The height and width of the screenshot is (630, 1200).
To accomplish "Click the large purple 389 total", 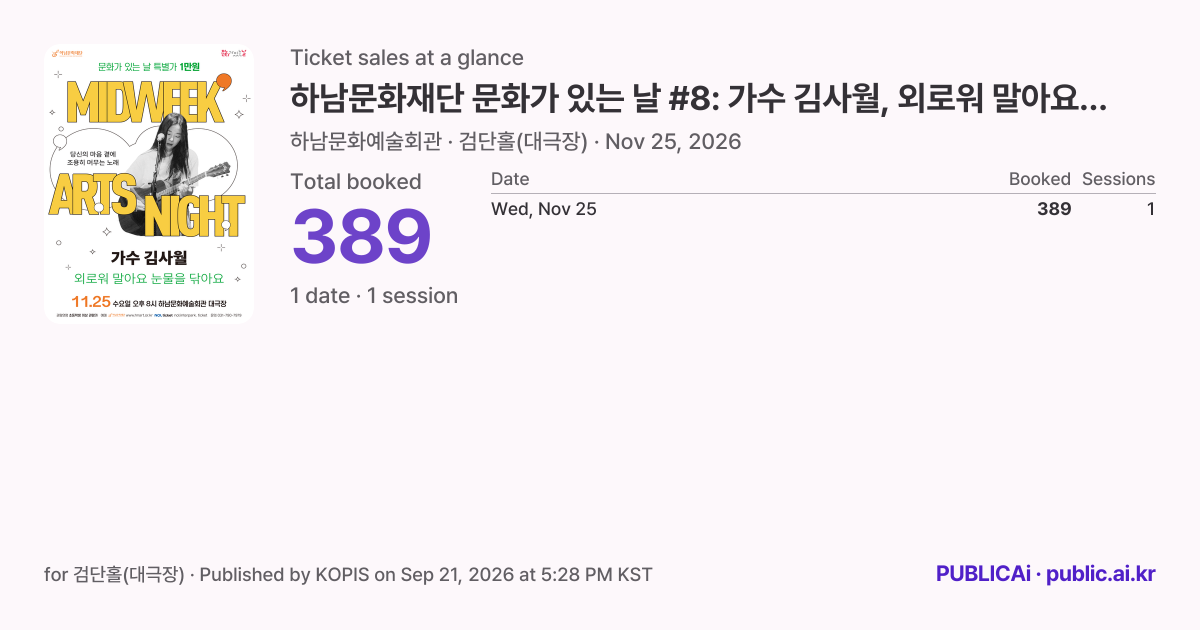I will click(x=361, y=237).
